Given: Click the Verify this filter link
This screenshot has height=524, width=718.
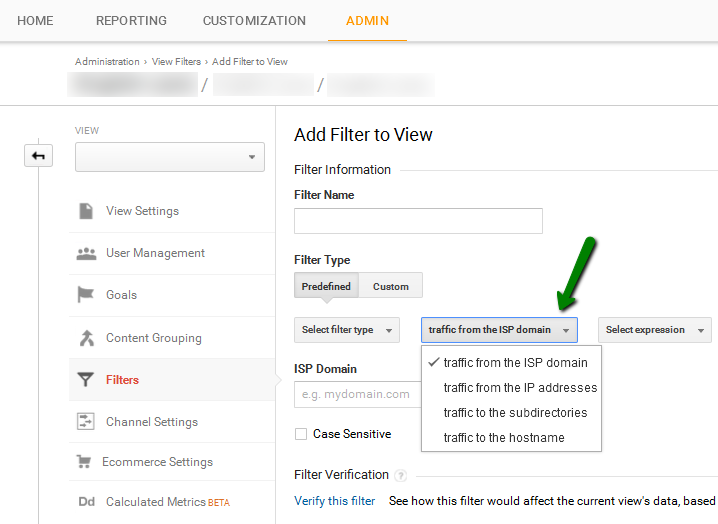Looking at the screenshot, I should pos(335,501).
